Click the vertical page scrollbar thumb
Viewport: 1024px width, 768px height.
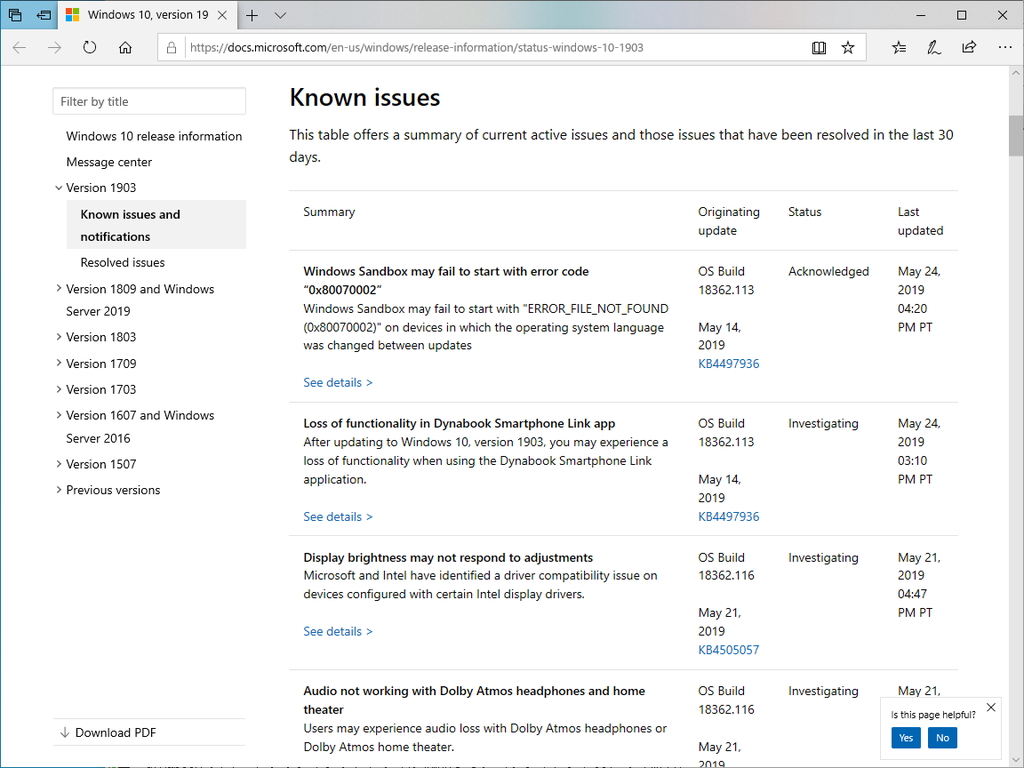click(x=1015, y=136)
